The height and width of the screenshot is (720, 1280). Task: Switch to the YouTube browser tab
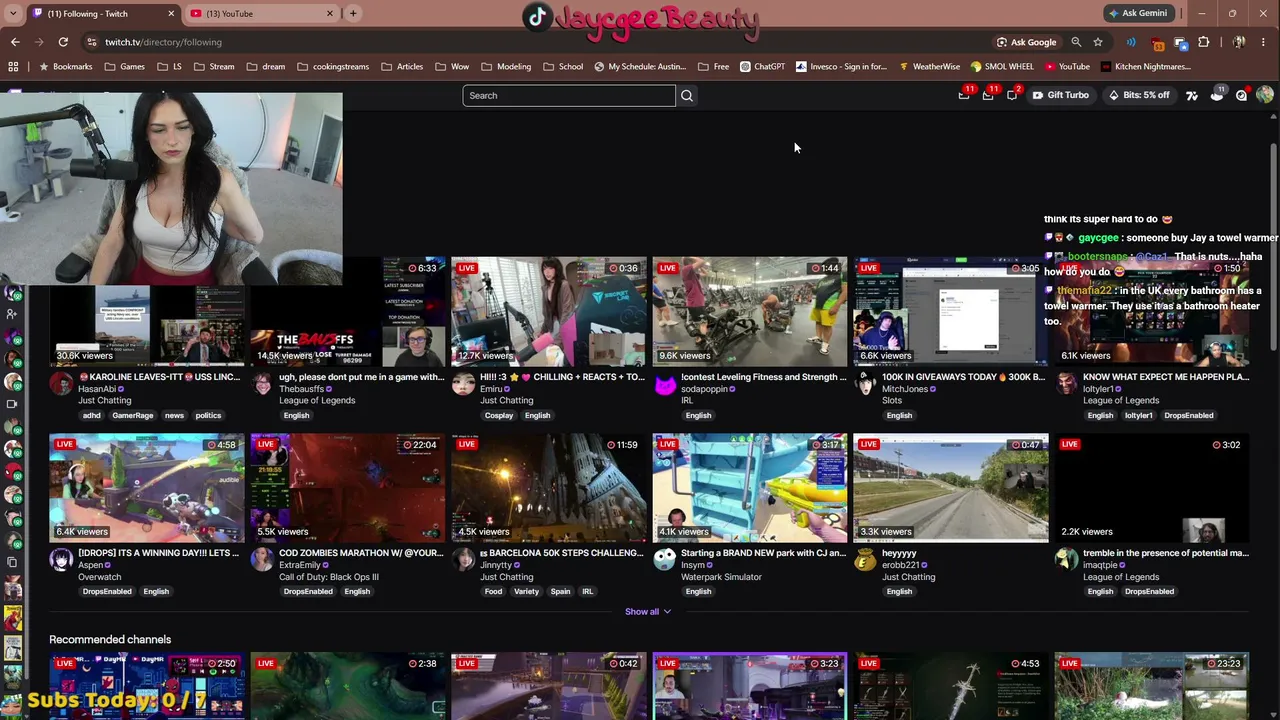pyautogui.click(x=262, y=13)
